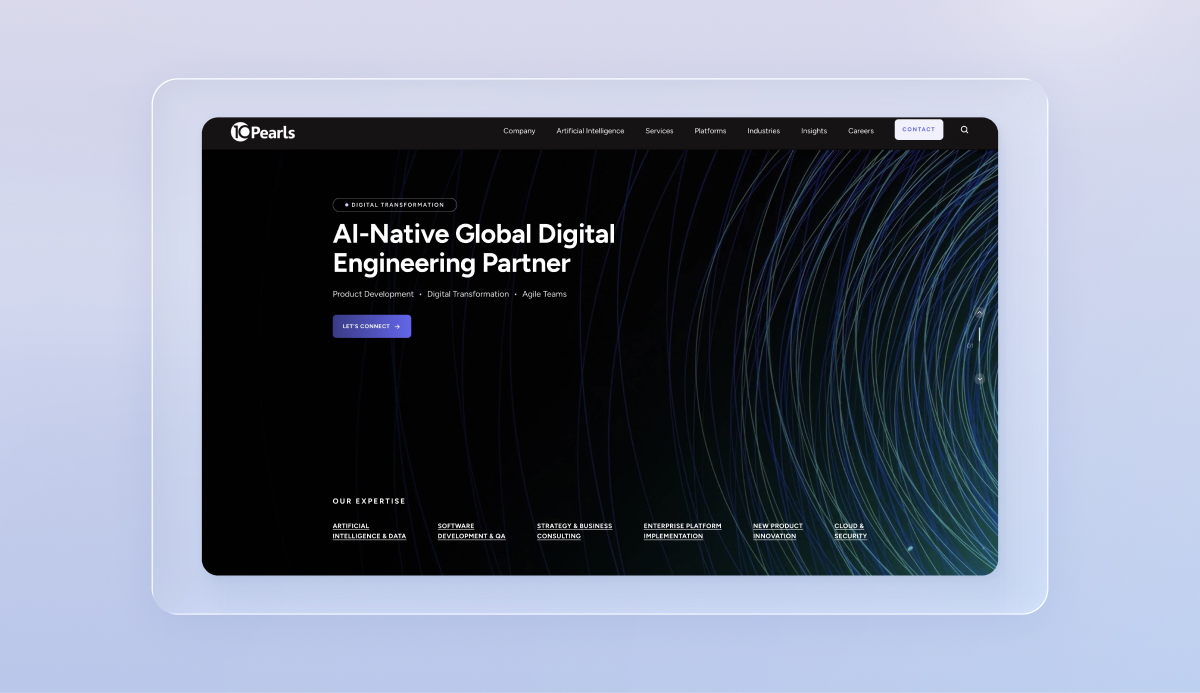Image resolution: width=1200 pixels, height=693 pixels.
Task: Open the Industries menu
Action: tap(763, 131)
